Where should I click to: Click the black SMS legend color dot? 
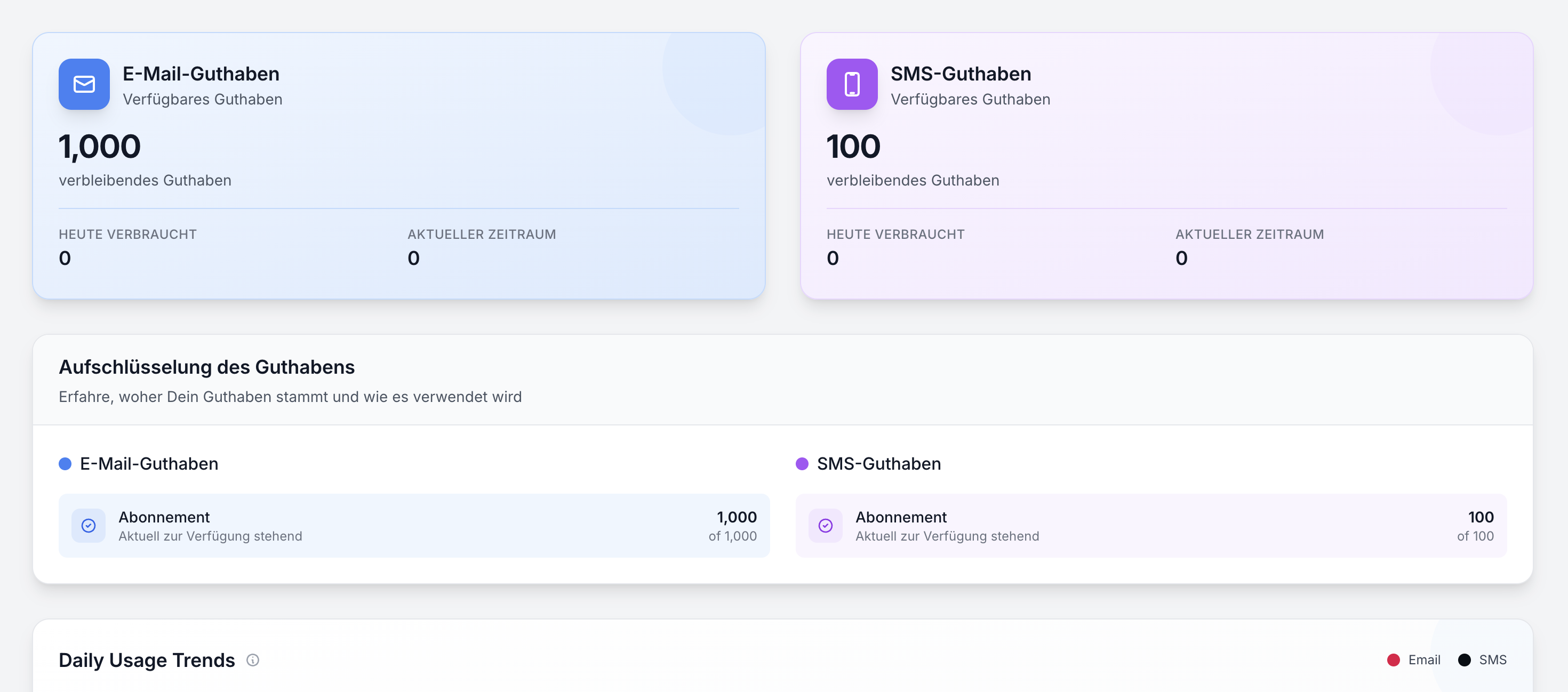click(1465, 659)
